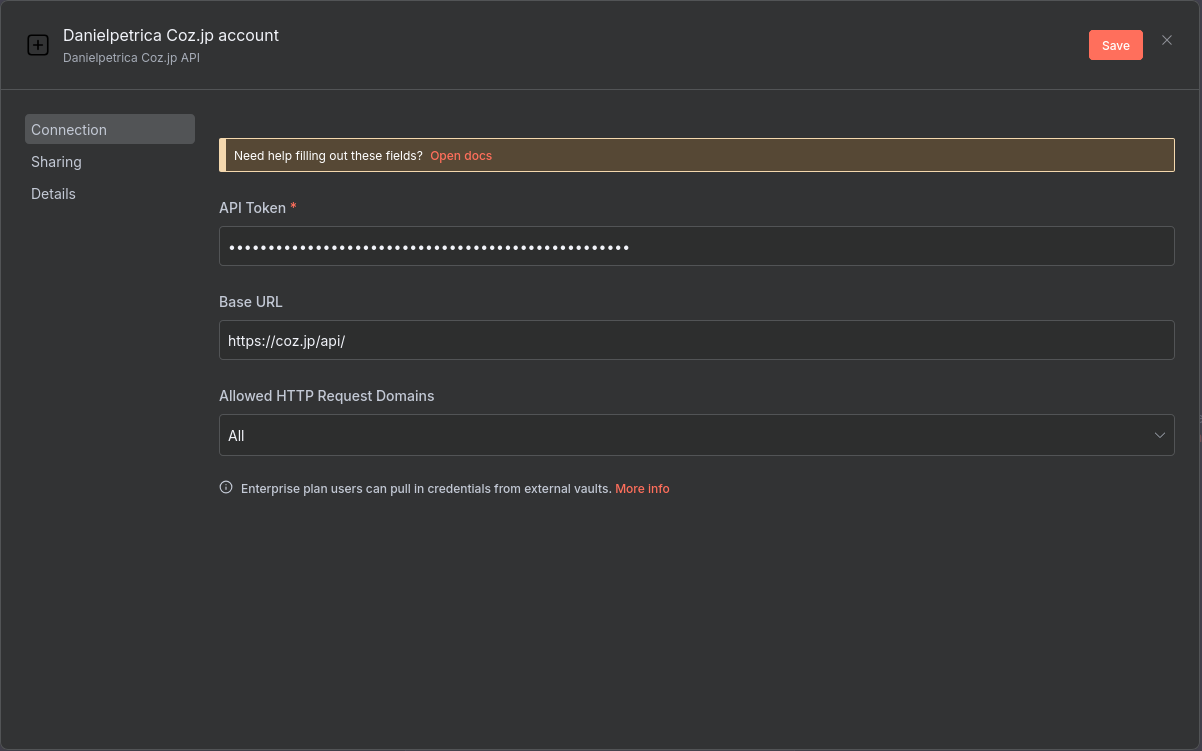Click the "Need help filling out these fields?" text
This screenshot has height=751, width=1202.
(x=328, y=156)
